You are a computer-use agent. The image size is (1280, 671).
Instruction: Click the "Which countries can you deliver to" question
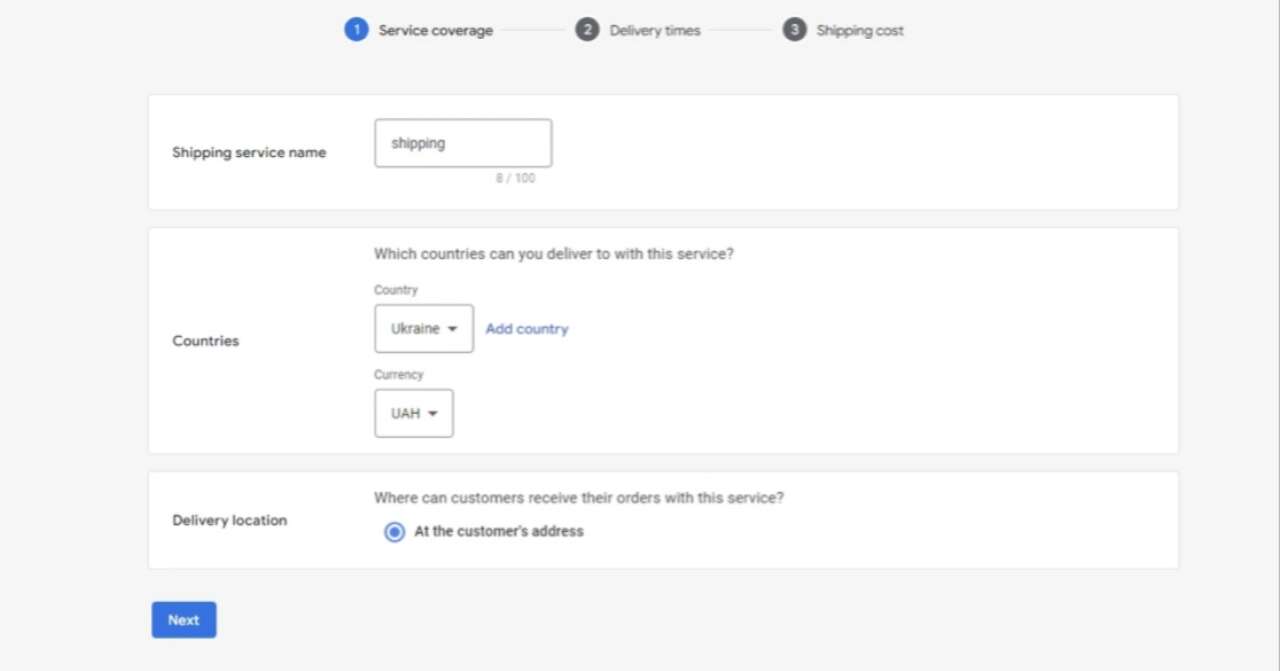554,254
